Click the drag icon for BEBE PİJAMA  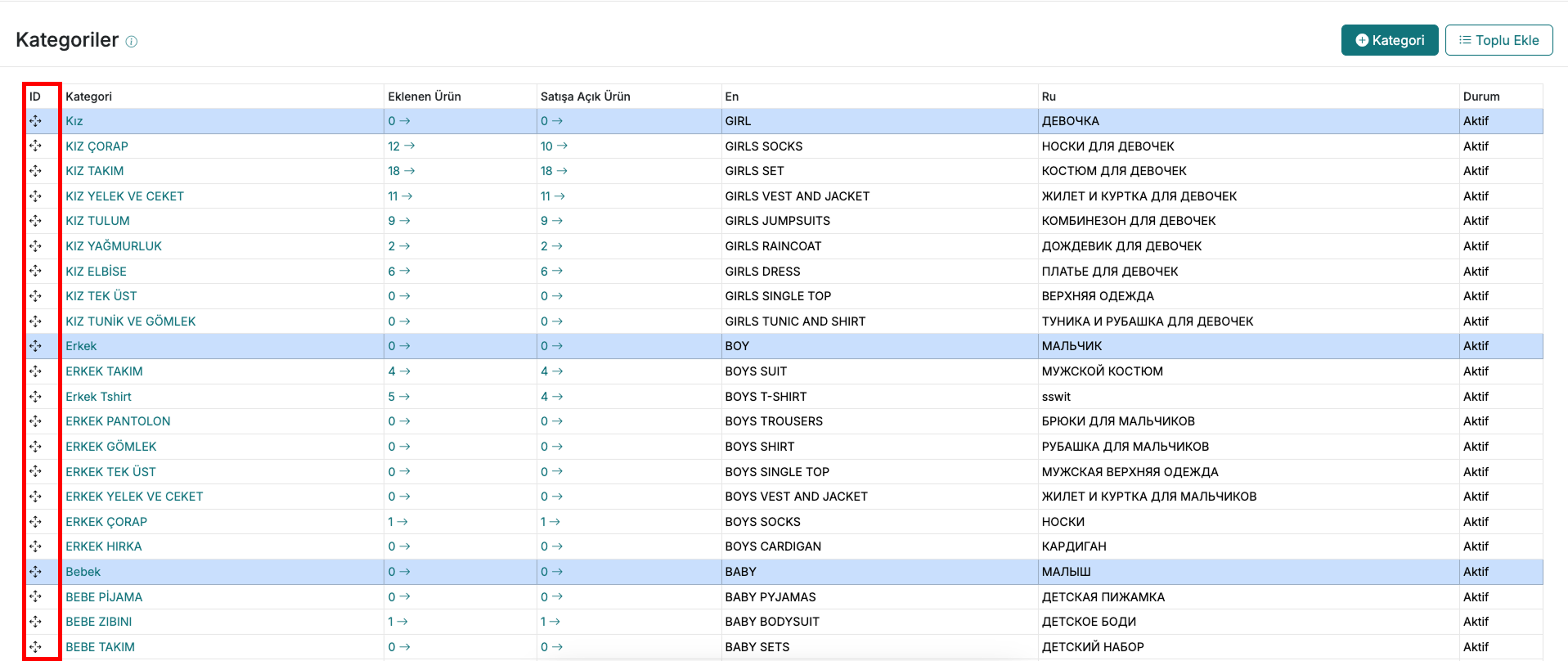coord(36,596)
